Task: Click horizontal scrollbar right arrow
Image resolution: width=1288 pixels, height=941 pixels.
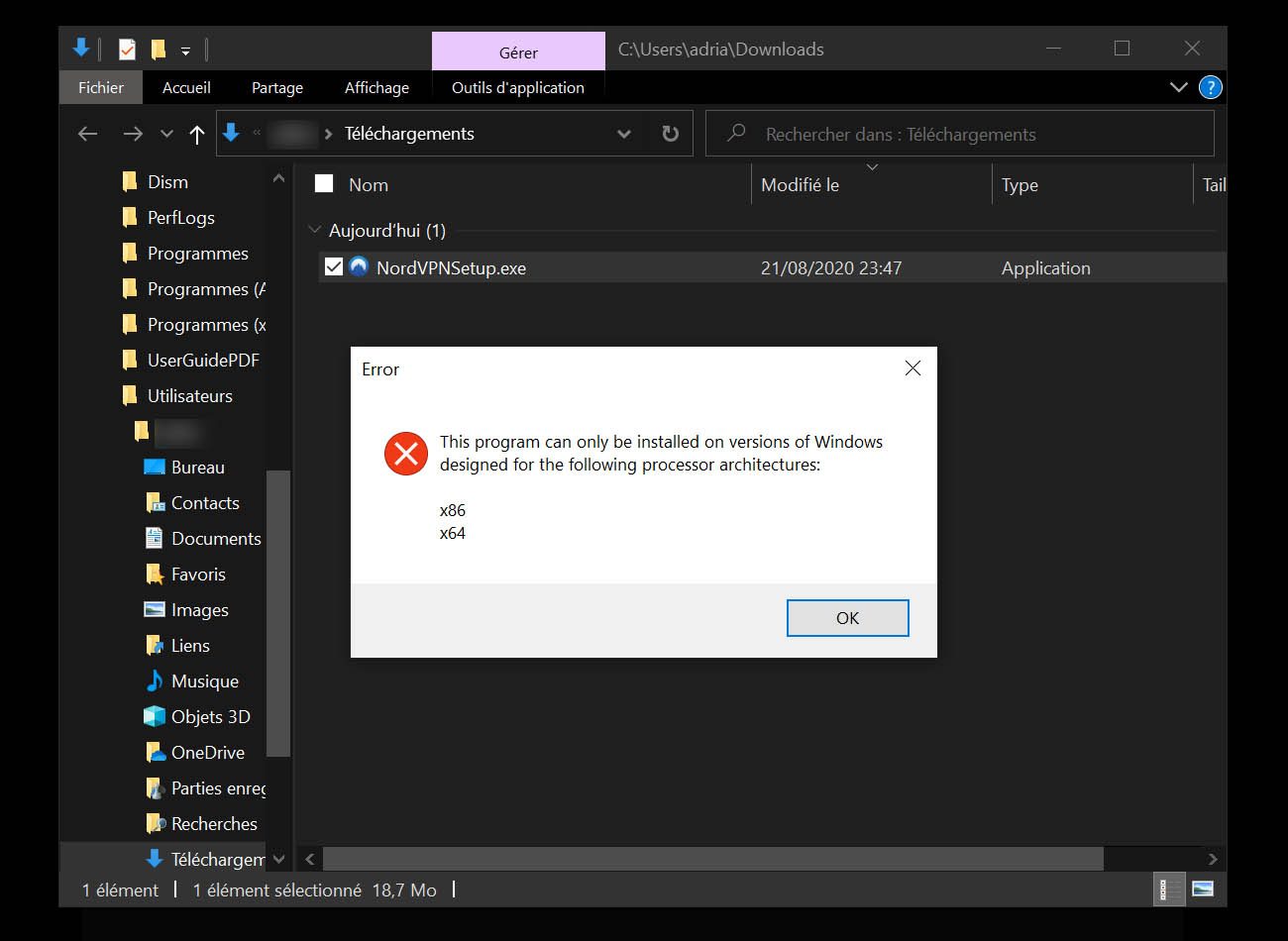Action: 1213,859
